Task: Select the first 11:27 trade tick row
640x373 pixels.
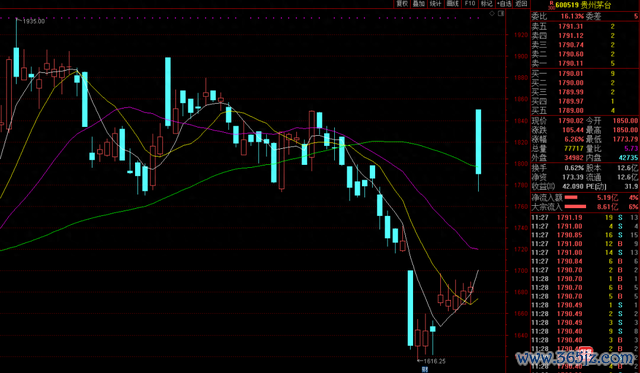Action: [x=585, y=218]
